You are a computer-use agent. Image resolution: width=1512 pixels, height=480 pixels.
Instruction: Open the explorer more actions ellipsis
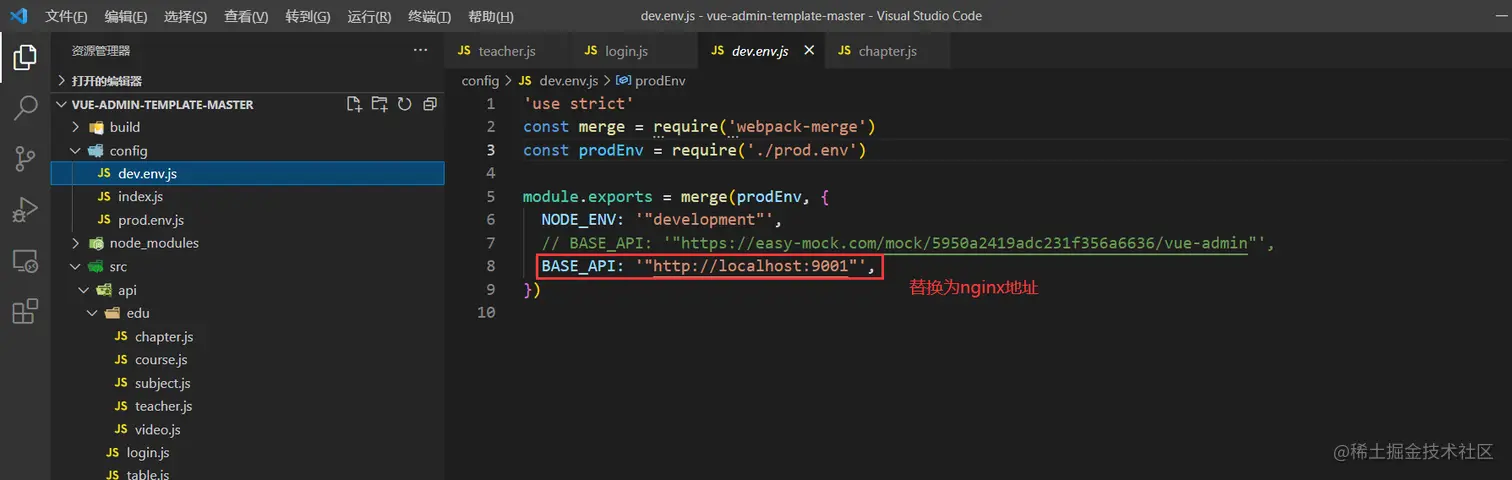tap(420, 50)
